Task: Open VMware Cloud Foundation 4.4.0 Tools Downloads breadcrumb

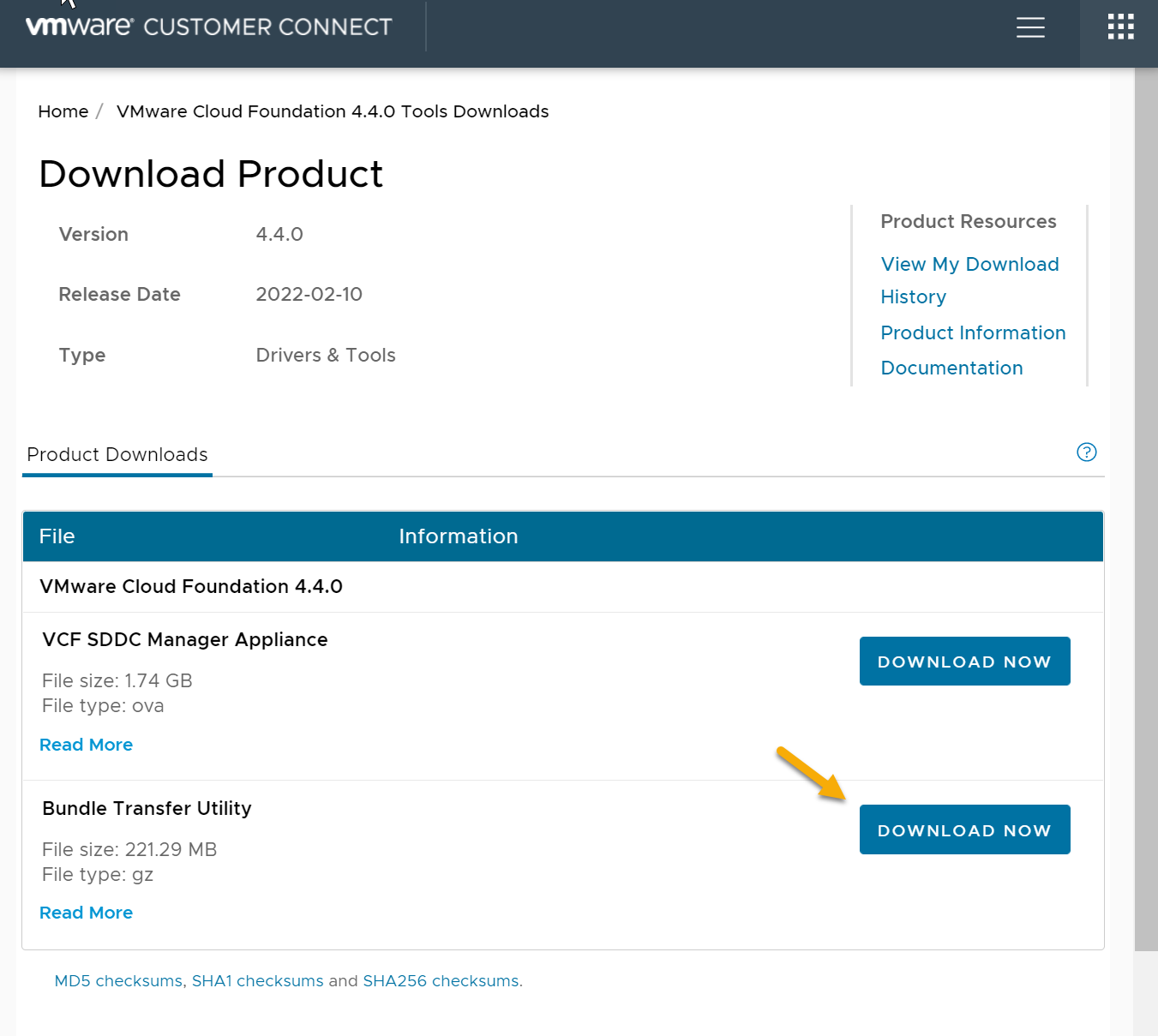Action: point(333,111)
